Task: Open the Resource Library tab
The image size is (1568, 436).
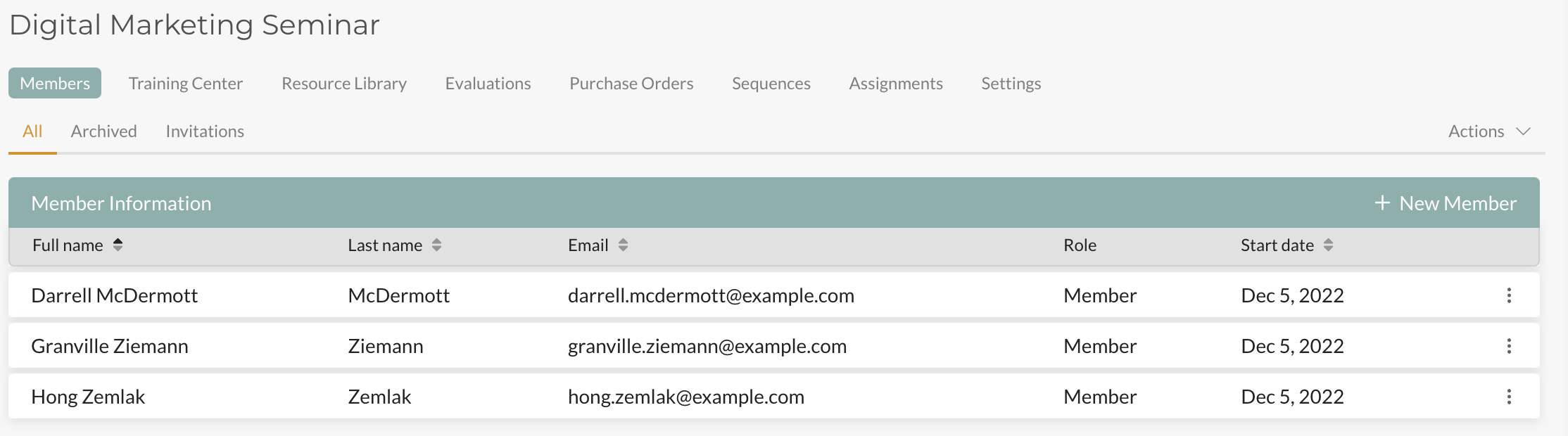Action: click(x=344, y=84)
